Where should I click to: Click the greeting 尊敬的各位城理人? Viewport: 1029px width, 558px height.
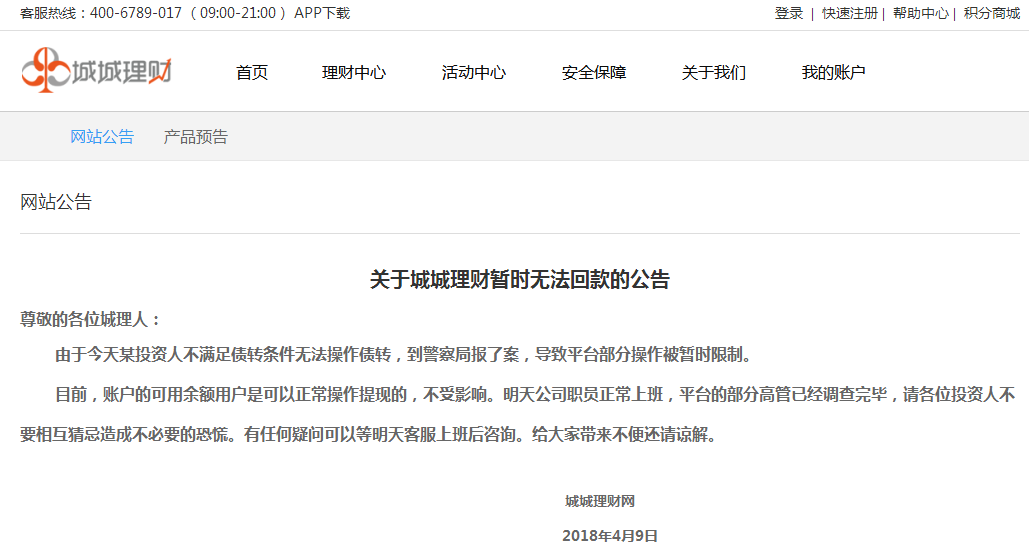(91, 320)
